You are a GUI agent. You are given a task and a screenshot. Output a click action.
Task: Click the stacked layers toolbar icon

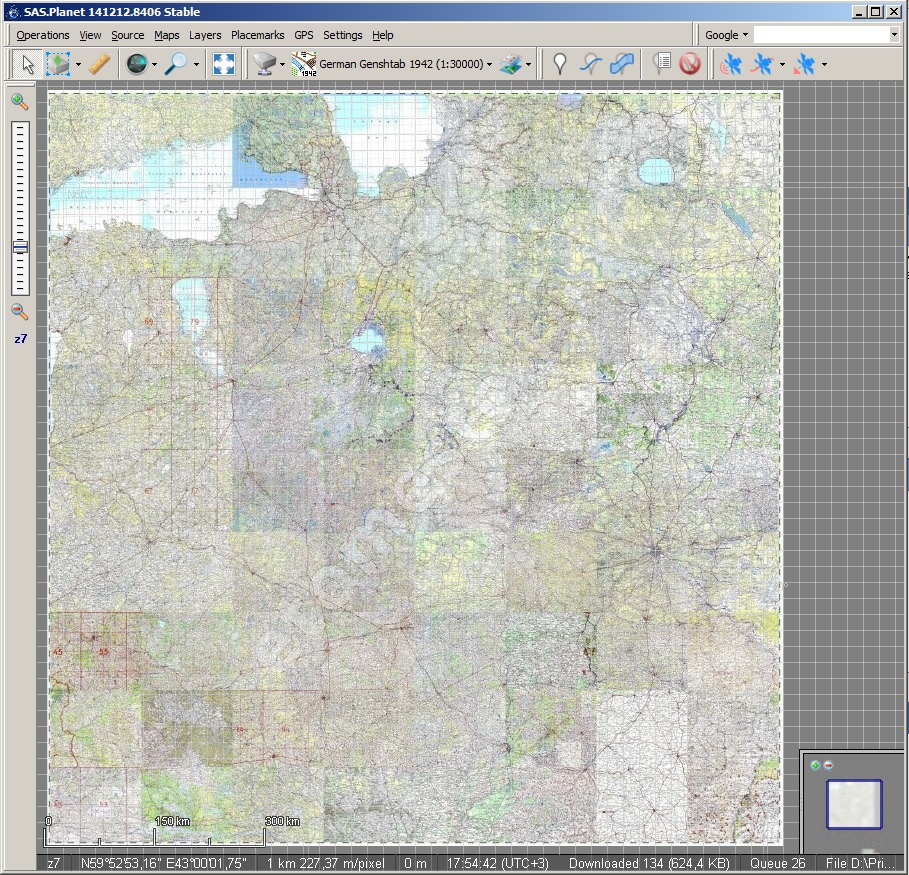(511, 64)
